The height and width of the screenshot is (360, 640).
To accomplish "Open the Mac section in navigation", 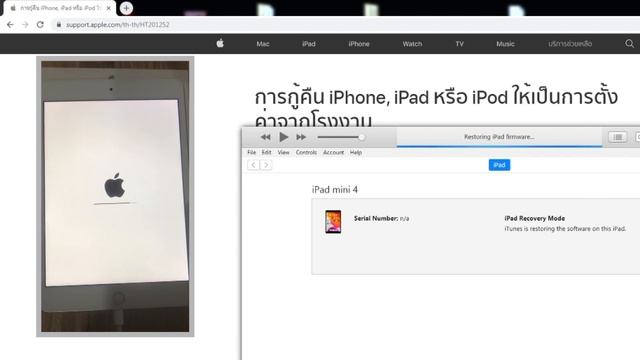I will click(x=263, y=44).
